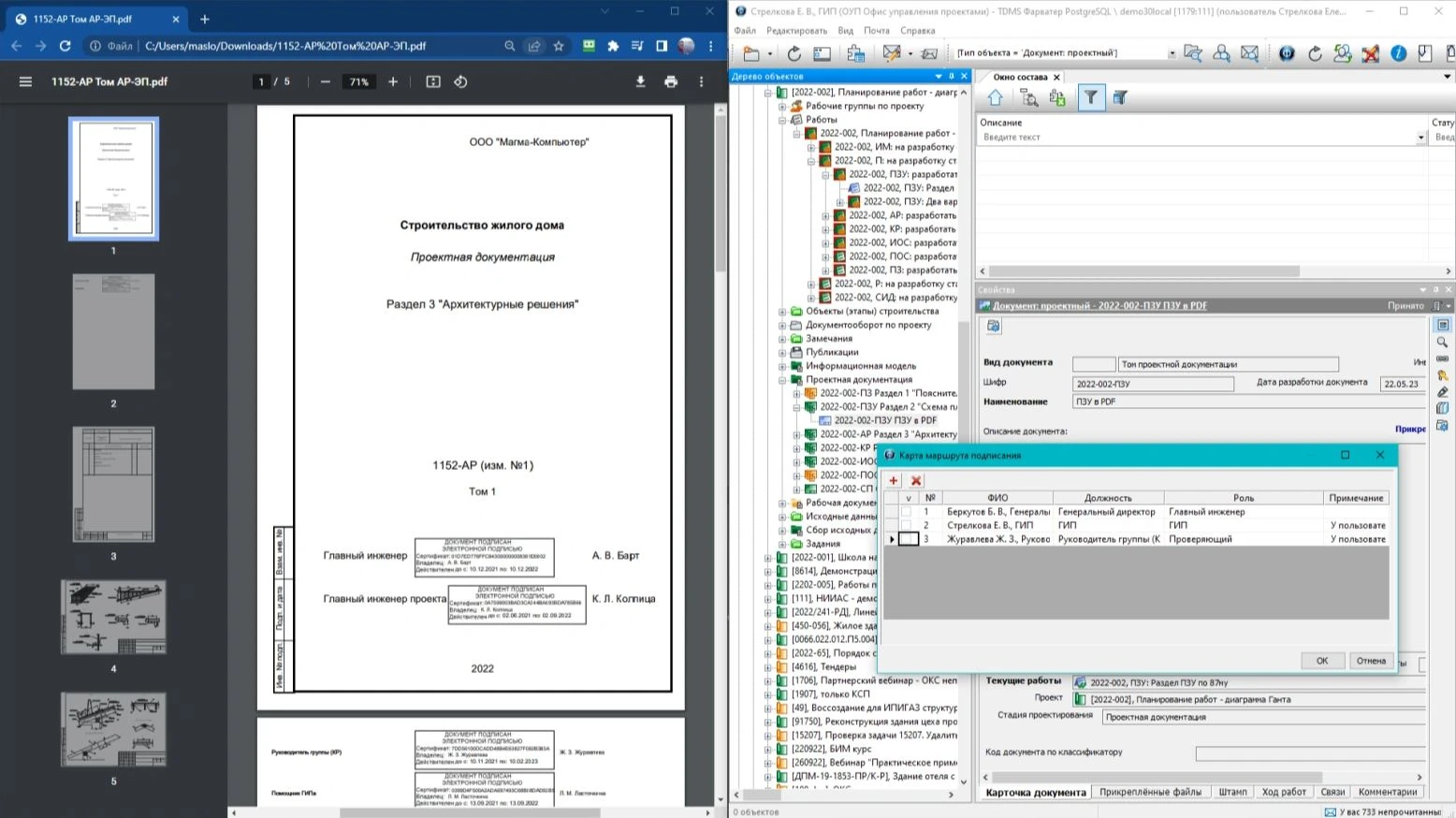Check the box for Беркутов Б. В.
The height and width of the screenshot is (818, 1456).
pos(907,512)
